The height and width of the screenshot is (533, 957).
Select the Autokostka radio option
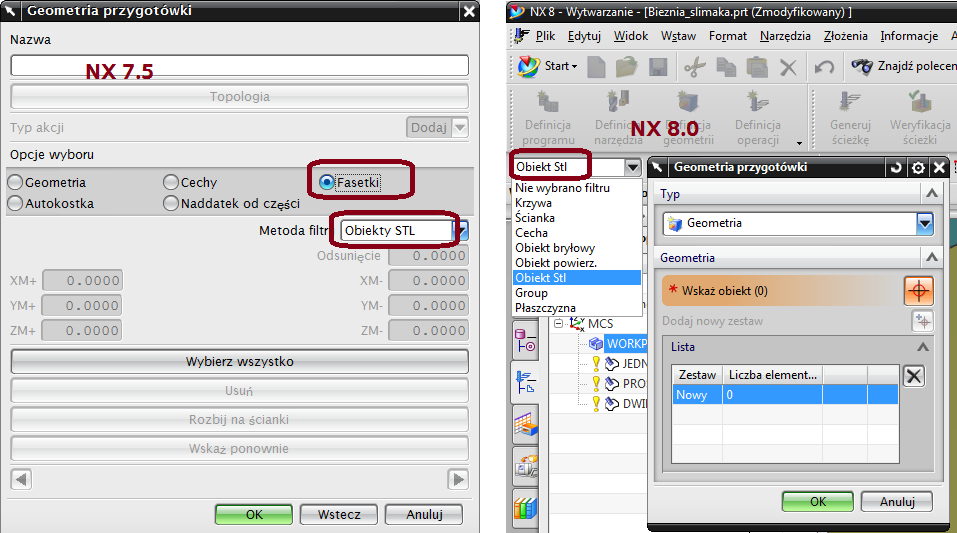coord(15,203)
